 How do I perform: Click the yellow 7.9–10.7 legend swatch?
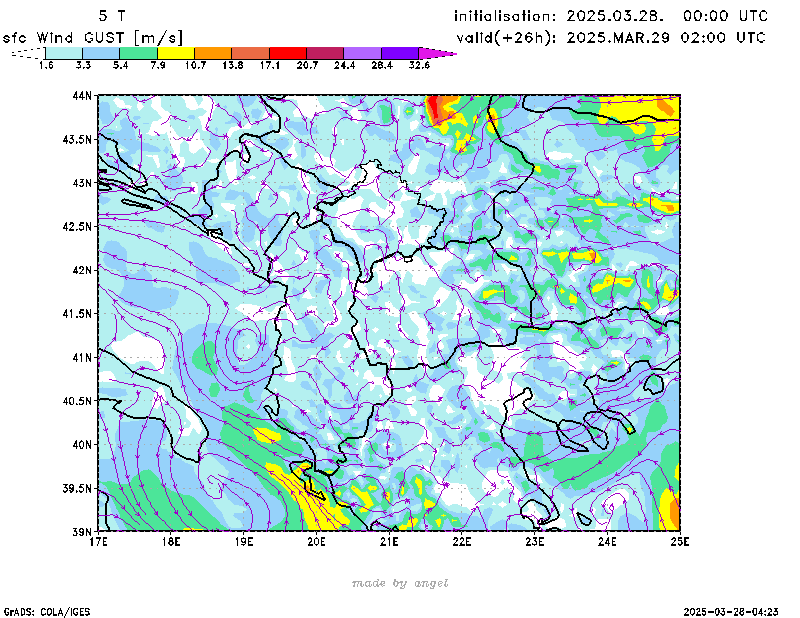click(x=176, y=52)
